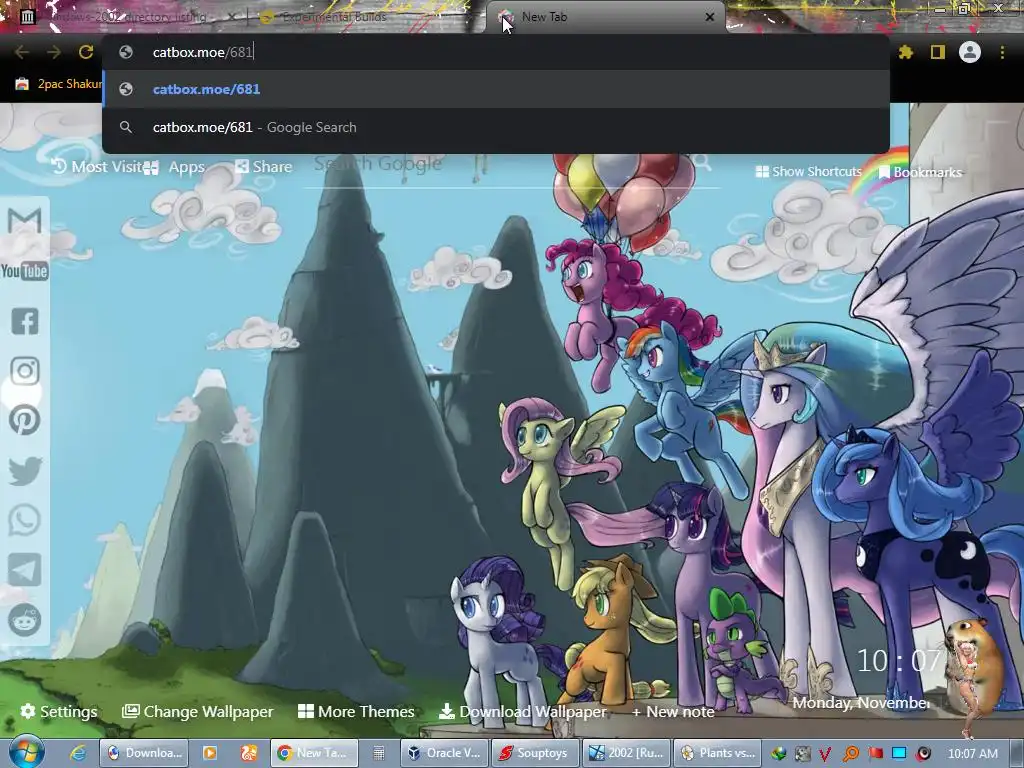Open the Downloa... taskbar window
The width and height of the screenshot is (1024, 768).
pos(144,753)
